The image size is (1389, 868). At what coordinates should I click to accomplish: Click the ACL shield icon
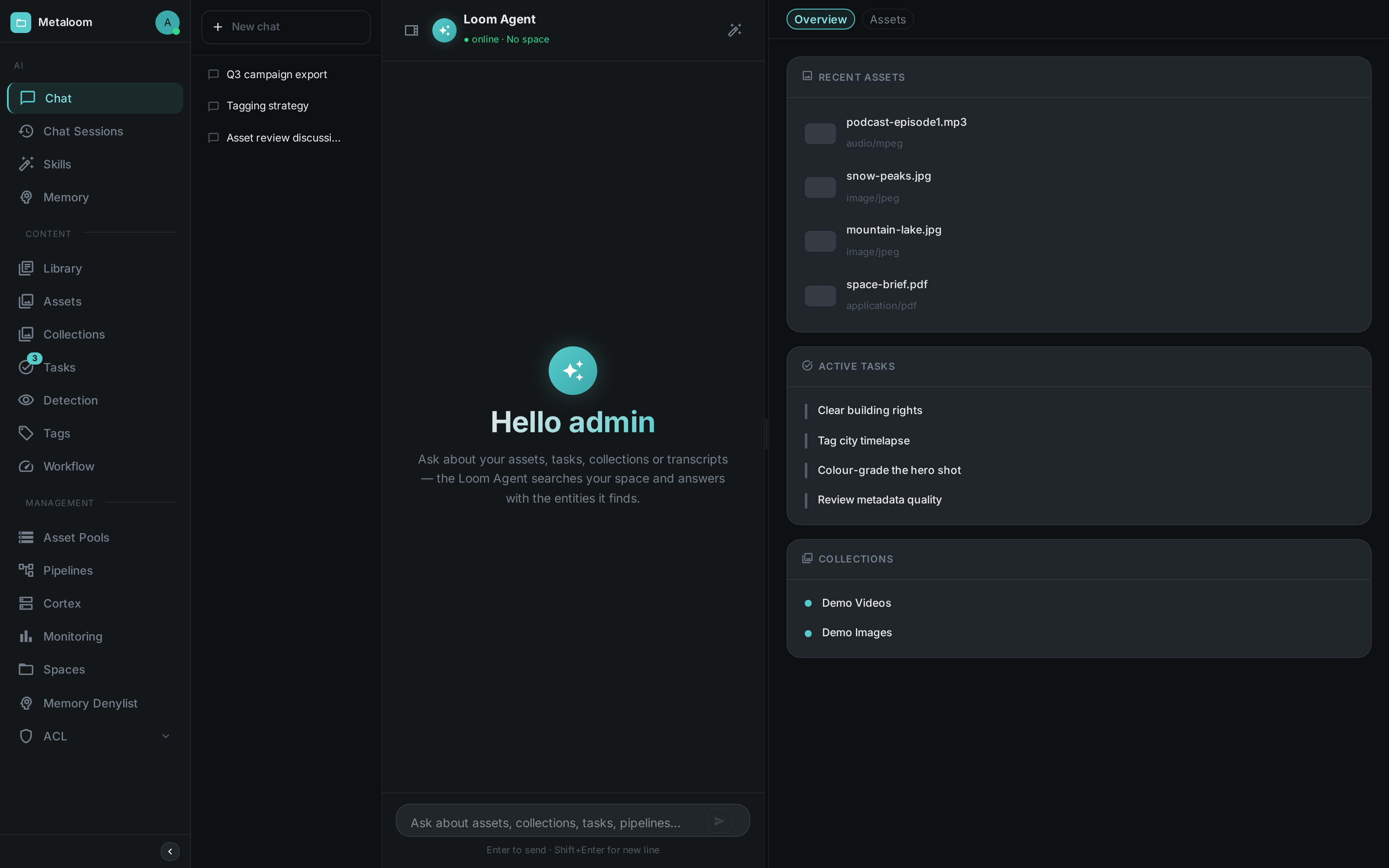[x=26, y=736]
